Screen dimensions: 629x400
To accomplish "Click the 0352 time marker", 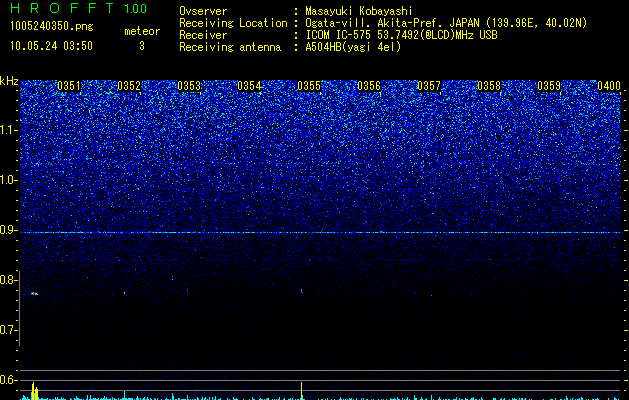I will click(129, 86).
